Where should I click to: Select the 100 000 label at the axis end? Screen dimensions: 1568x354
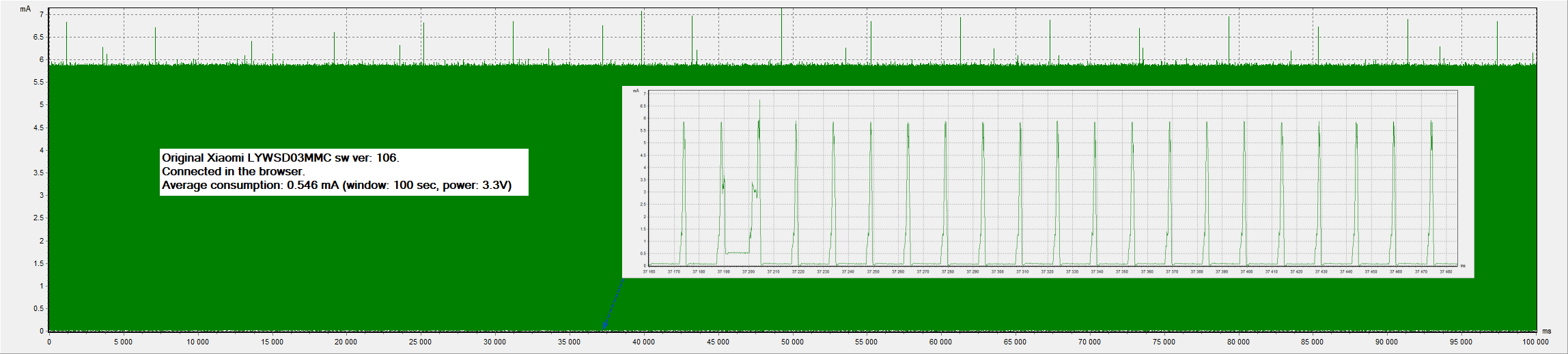pos(1536,342)
